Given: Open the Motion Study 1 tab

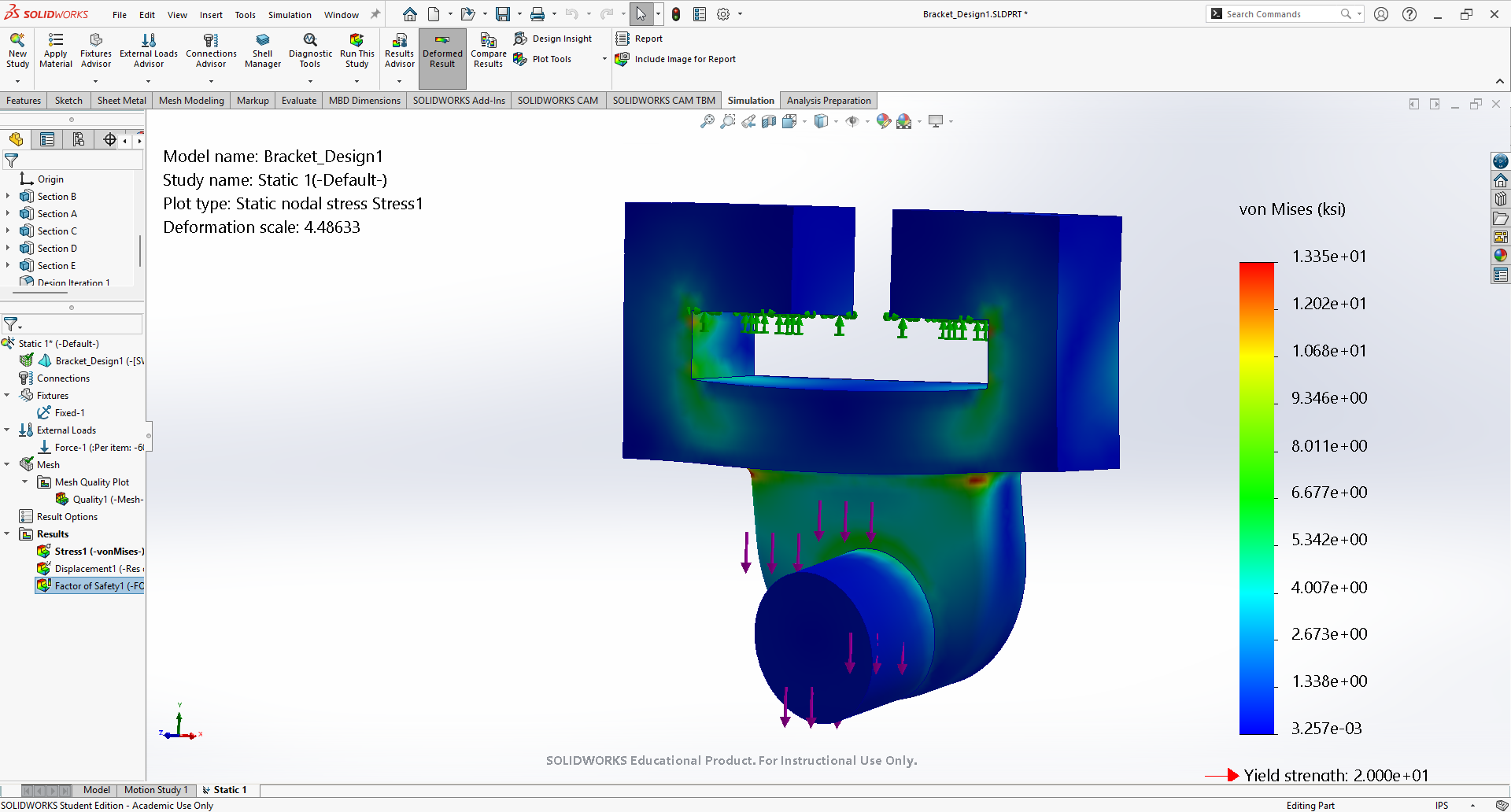Looking at the screenshot, I should coord(156,790).
